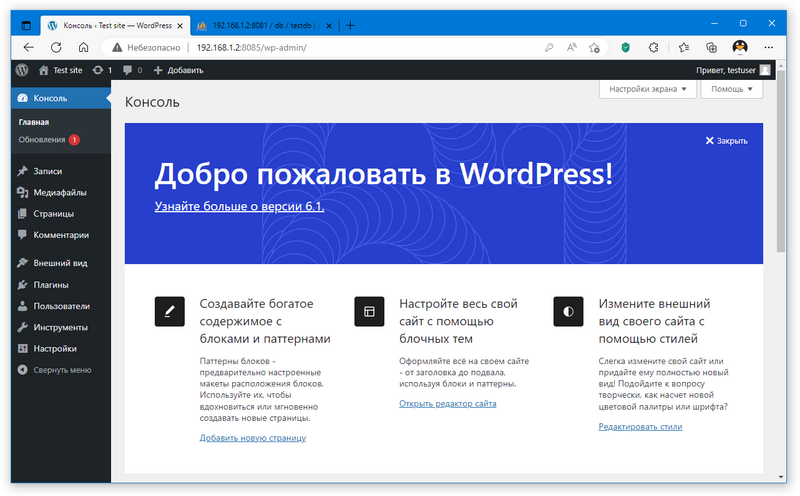Open browser extensions puzzle icon
Screen dimensions: 800x496
tap(654, 47)
